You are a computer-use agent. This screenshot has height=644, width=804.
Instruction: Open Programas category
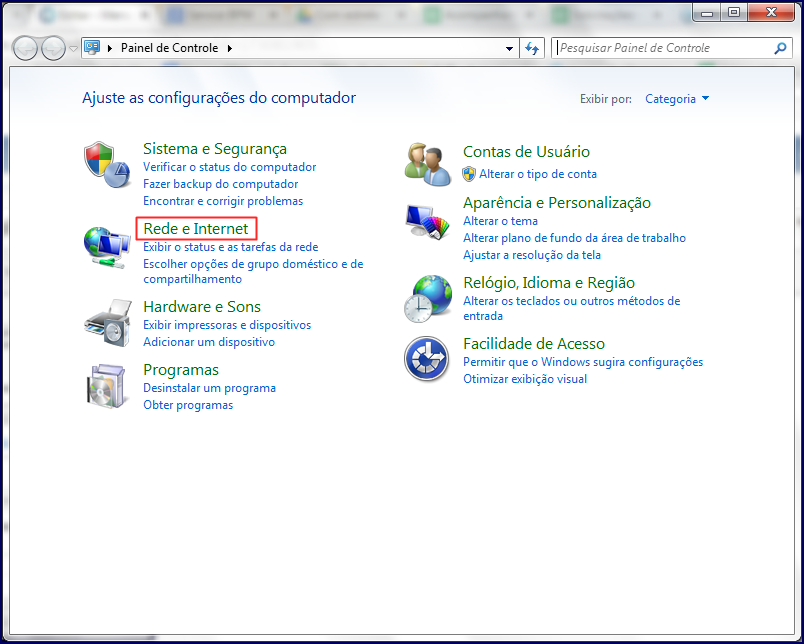(x=181, y=369)
